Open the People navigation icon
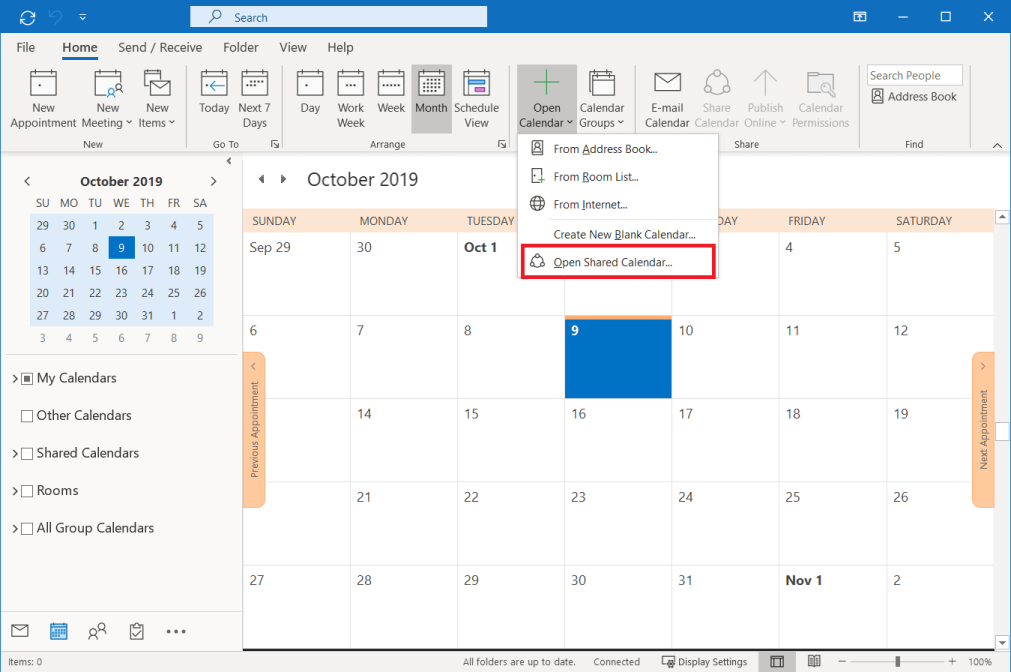Screen dimensions: 1011x672 point(97,631)
